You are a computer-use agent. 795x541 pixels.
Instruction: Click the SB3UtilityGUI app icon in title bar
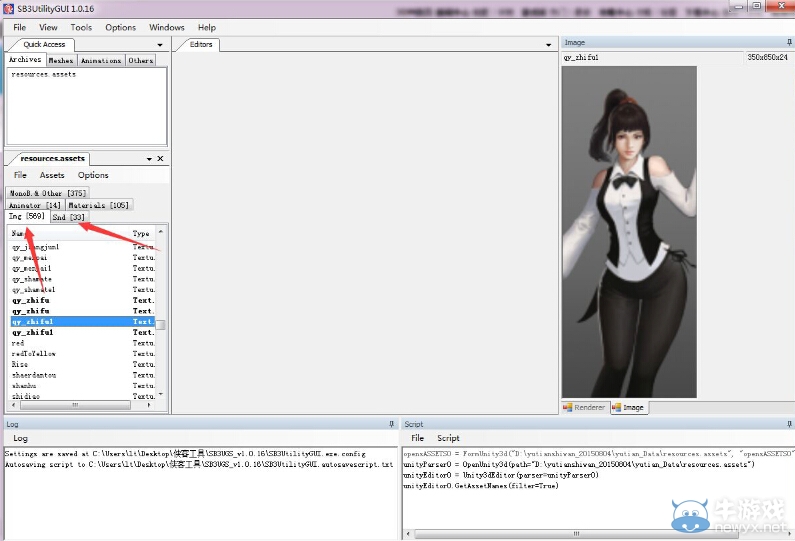(9, 9)
